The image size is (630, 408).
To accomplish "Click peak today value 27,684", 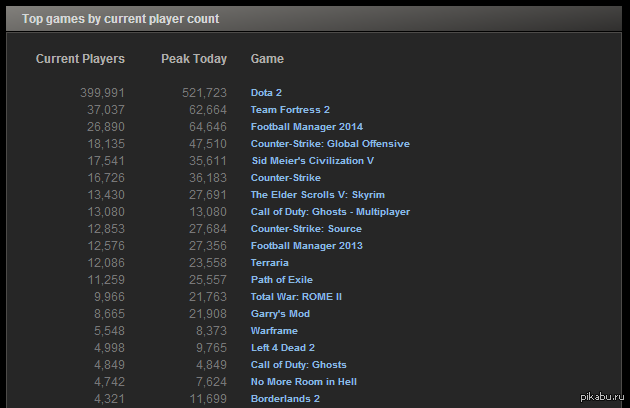I will (x=208, y=229).
